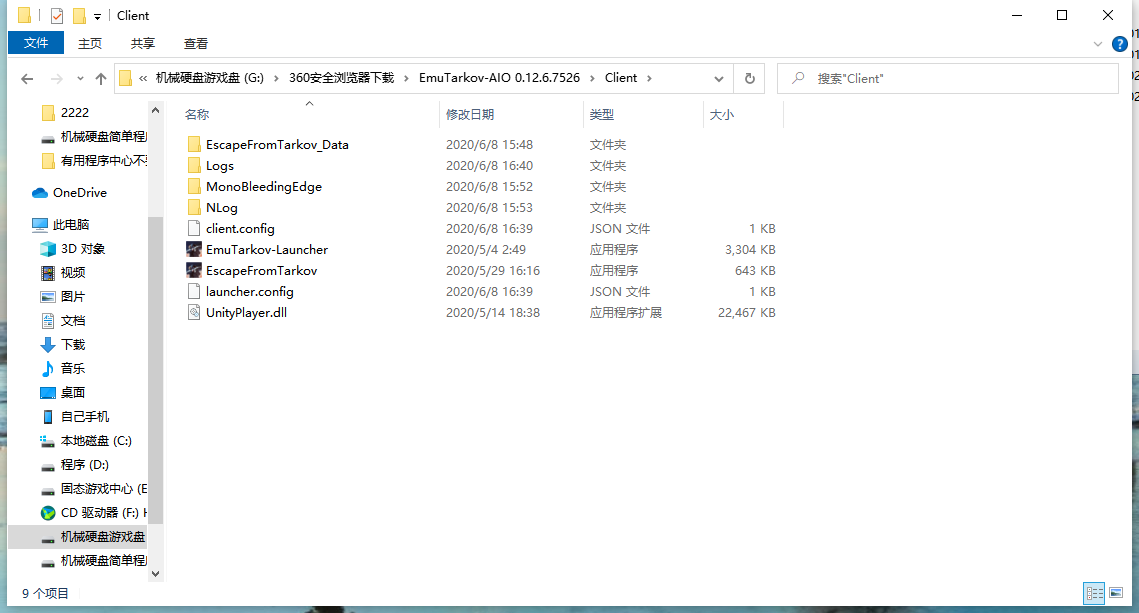The image size is (1139, 613).
Task: Select the MonoBleedingEdge folder icon
Action: (194, 187)
